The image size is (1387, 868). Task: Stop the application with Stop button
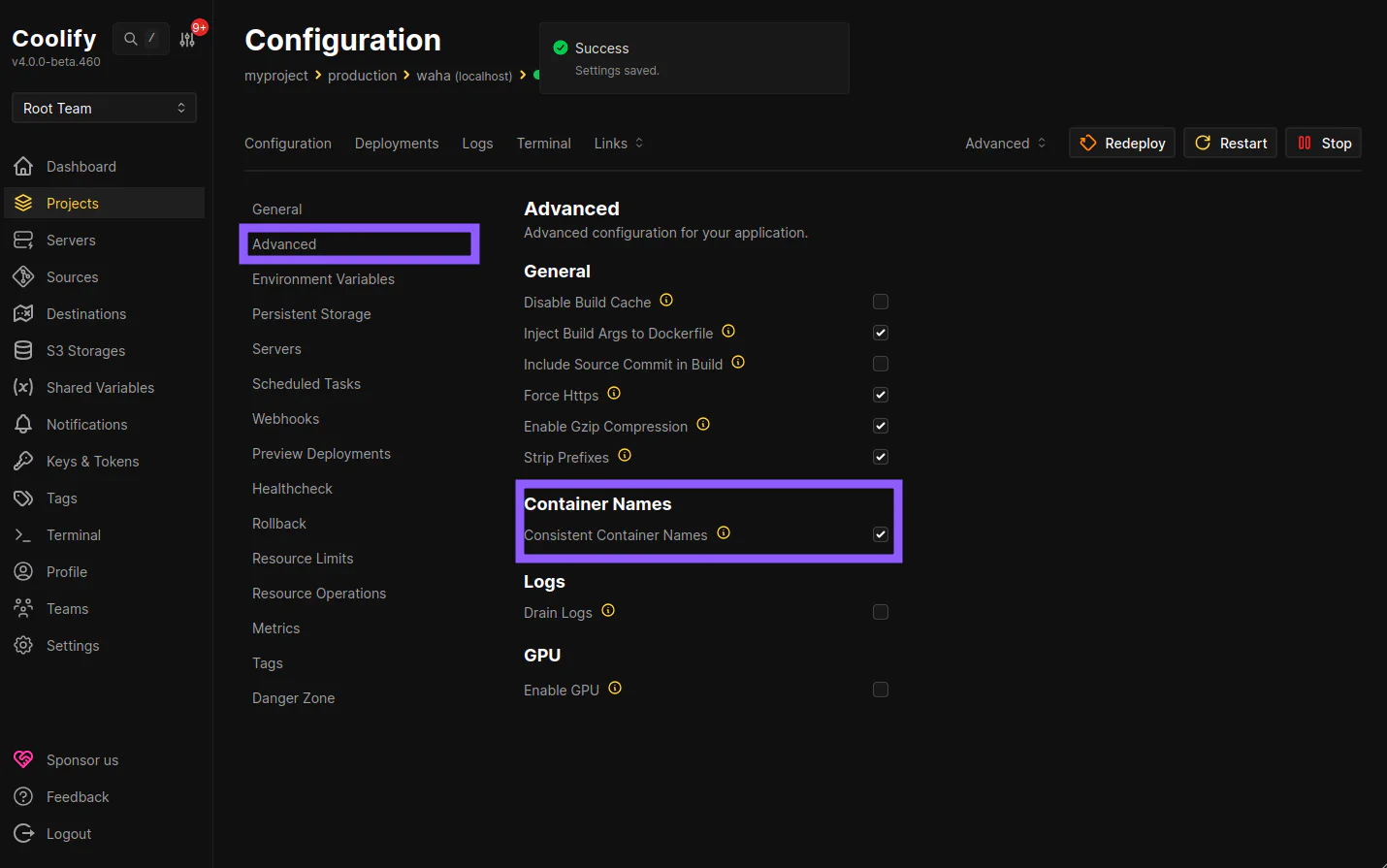pyautogui.click(x=1324, y=144)
